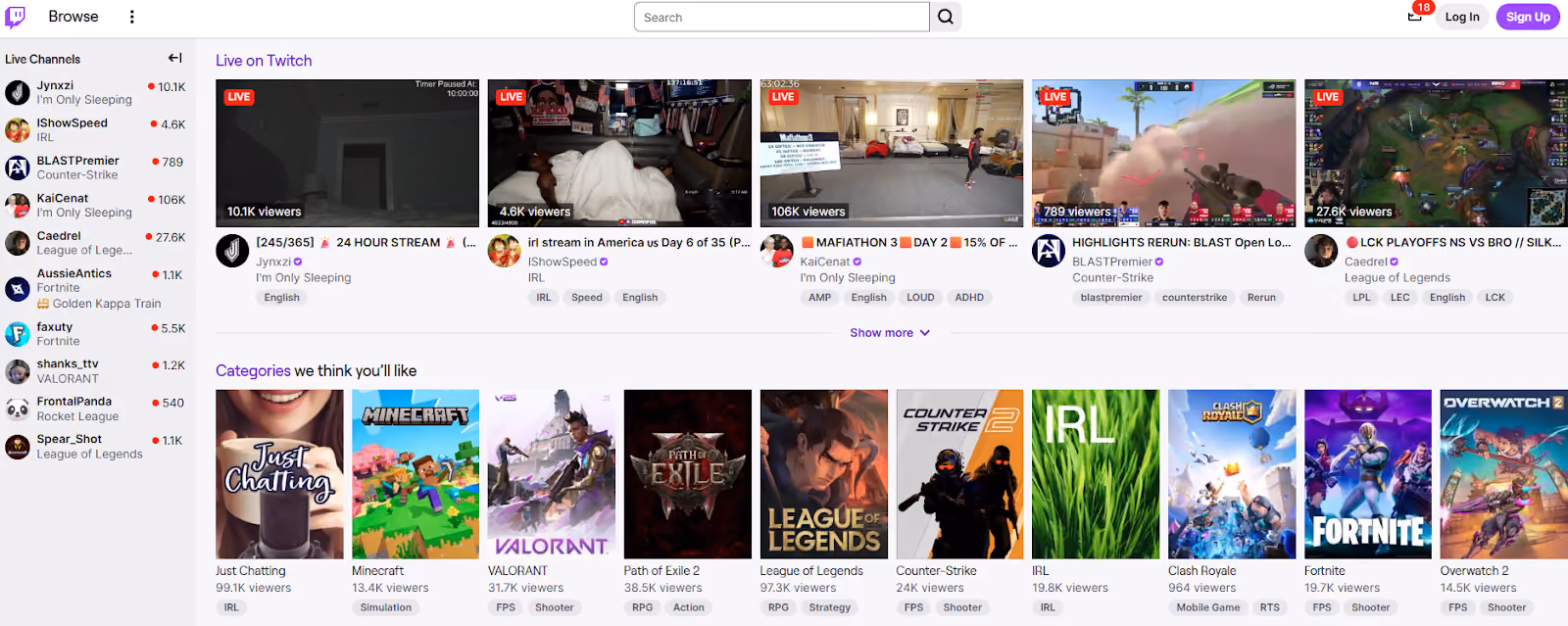1568x626 pixels.
Task: Click the Log In button
Action: [1462, 17]
